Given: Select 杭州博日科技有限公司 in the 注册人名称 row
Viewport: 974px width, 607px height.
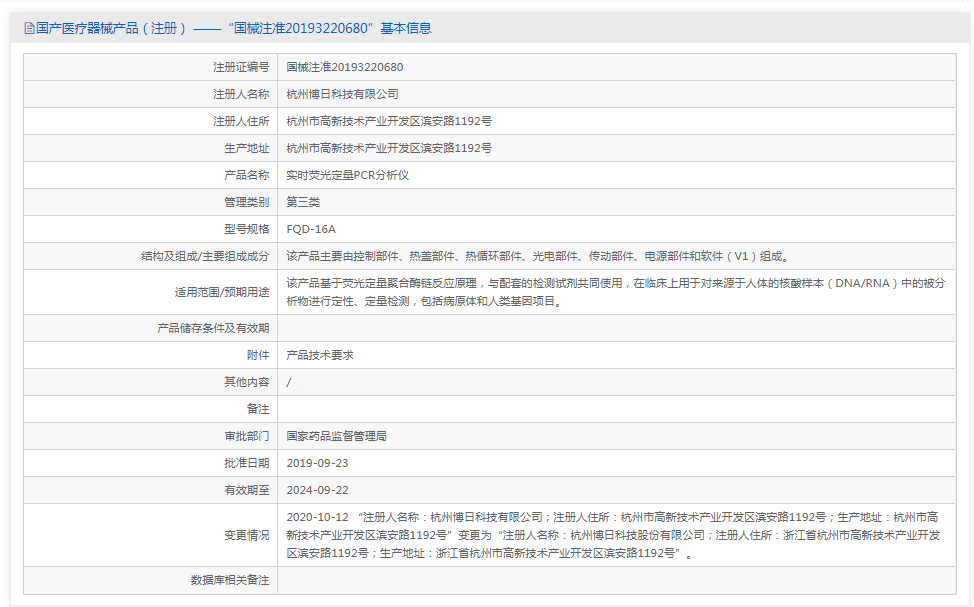Looking at the screenshot, I should [342, 94].
